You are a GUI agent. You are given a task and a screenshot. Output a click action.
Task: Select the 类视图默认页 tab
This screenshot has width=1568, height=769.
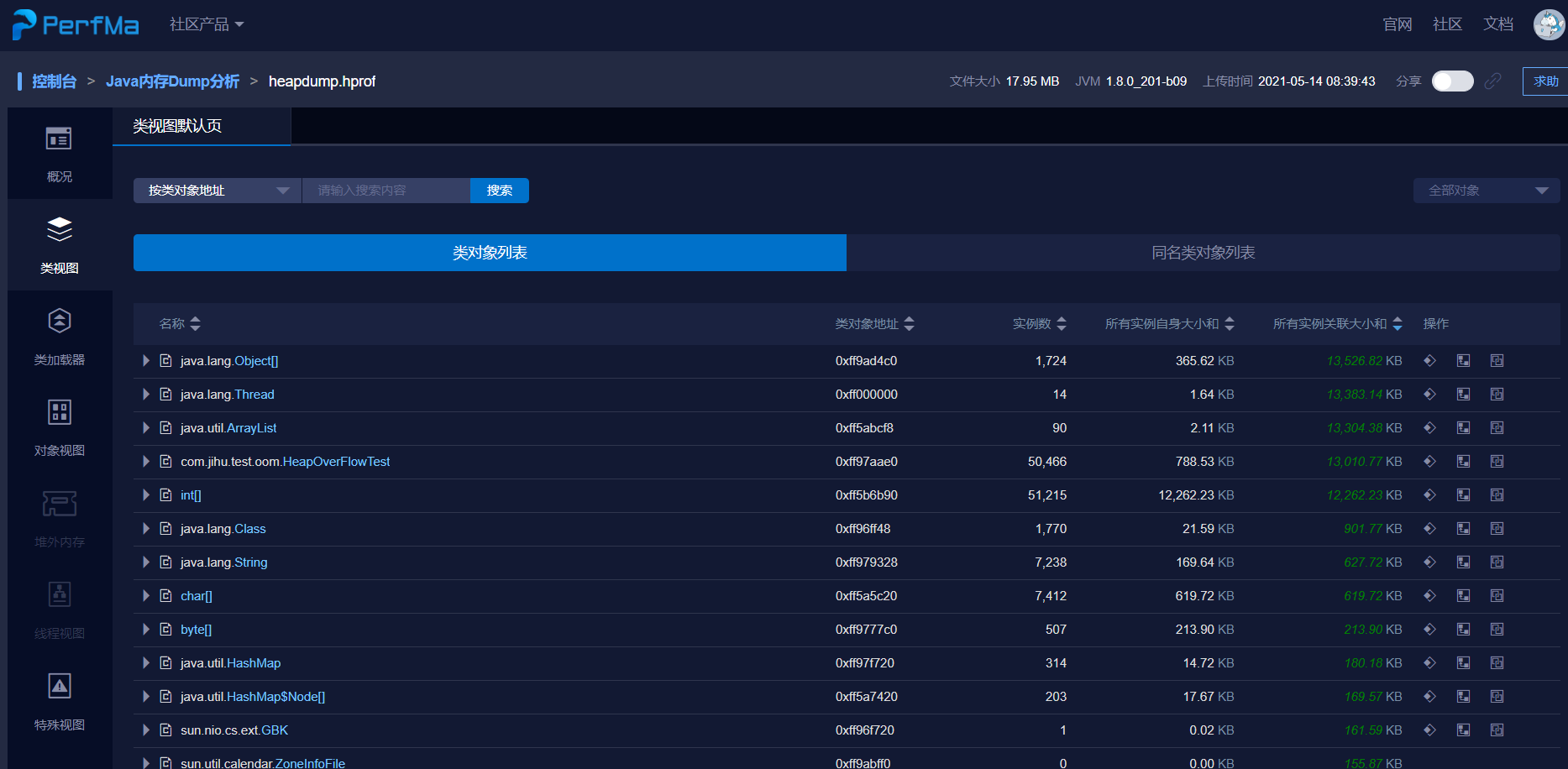tap(202, 126)
